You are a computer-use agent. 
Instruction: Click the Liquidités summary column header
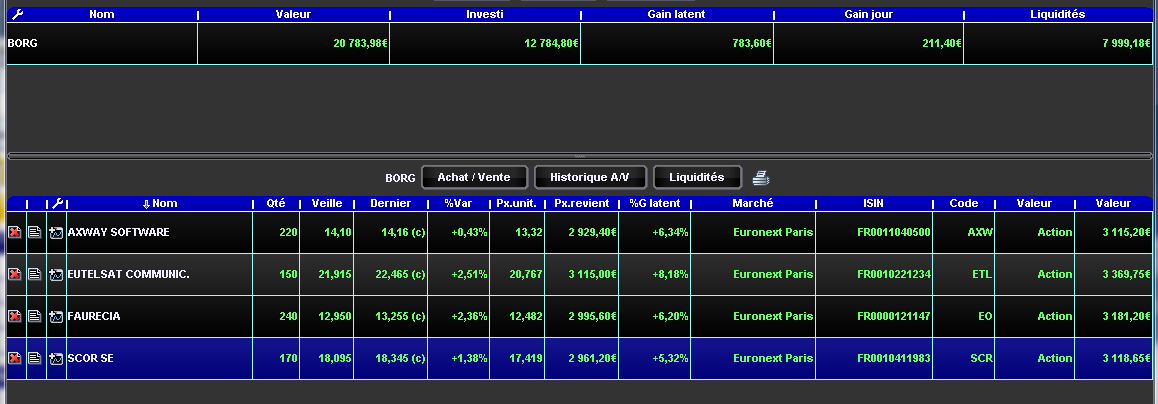pyautogui.click(x=1058, y=14)
